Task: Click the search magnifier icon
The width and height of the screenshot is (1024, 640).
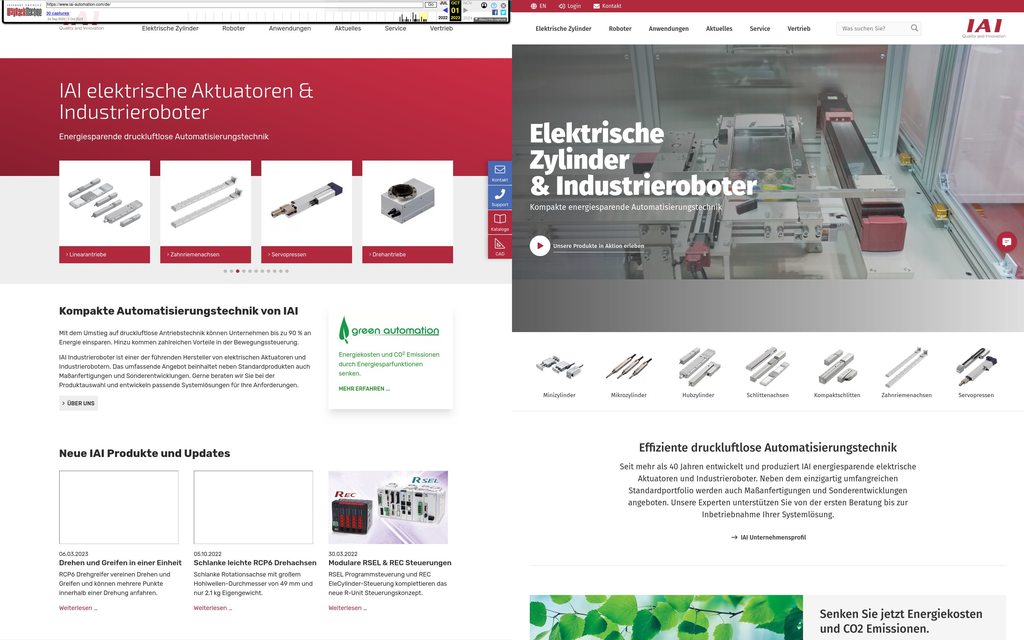Action: tap(913, 28)
